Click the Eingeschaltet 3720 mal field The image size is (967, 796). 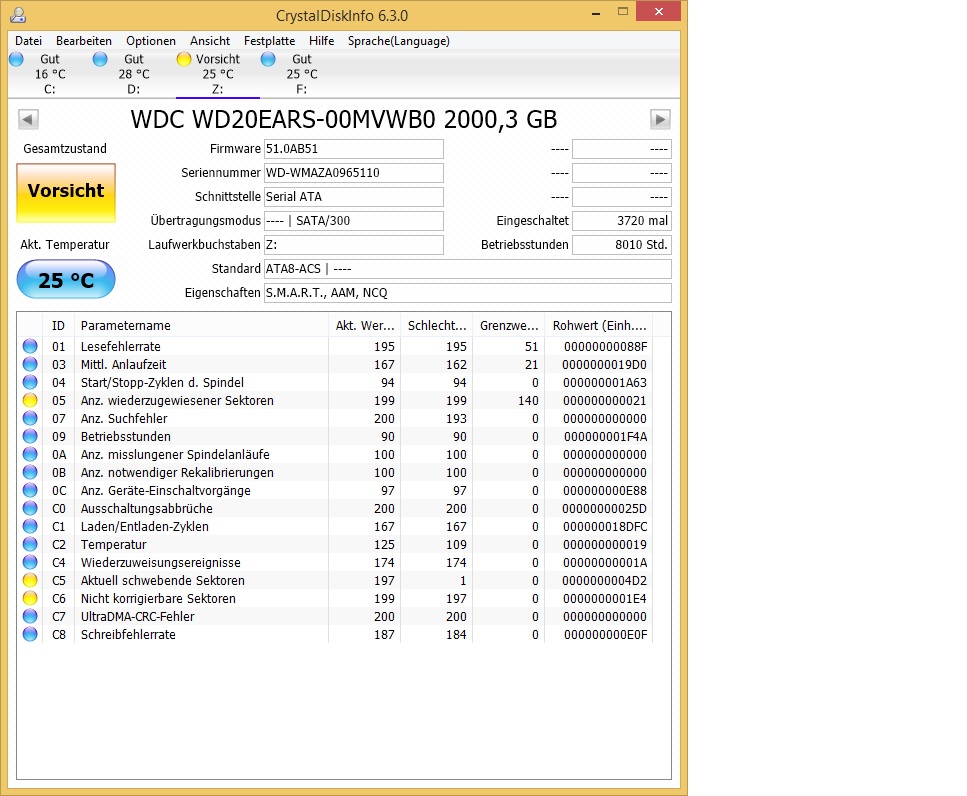tap(622, 221)
